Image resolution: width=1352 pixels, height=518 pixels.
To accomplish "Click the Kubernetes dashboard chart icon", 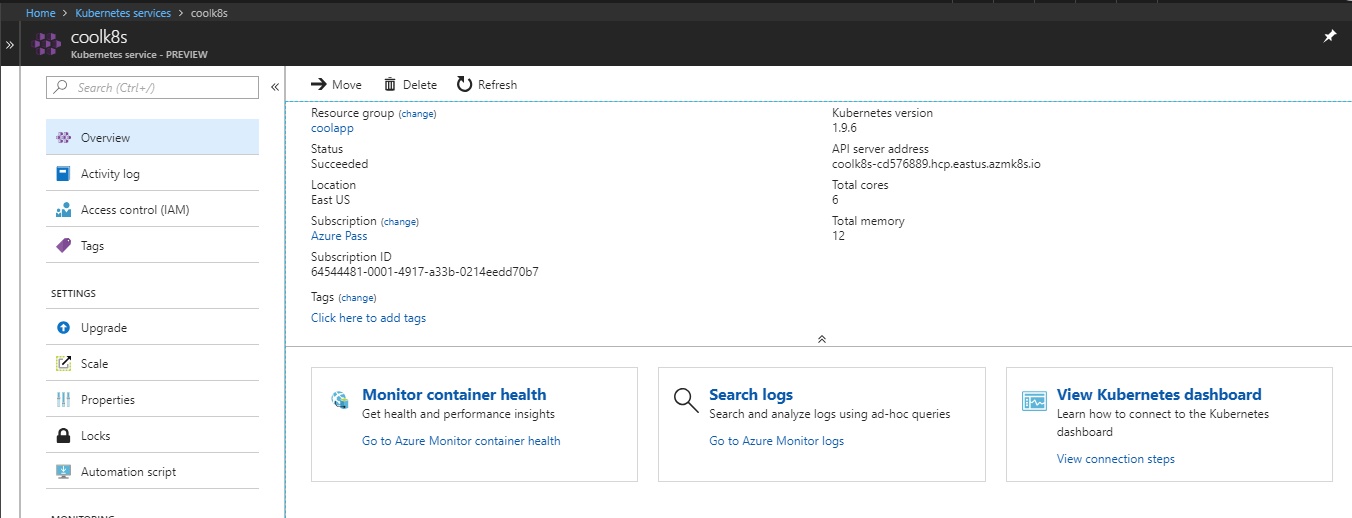I will click(1034, 401).
